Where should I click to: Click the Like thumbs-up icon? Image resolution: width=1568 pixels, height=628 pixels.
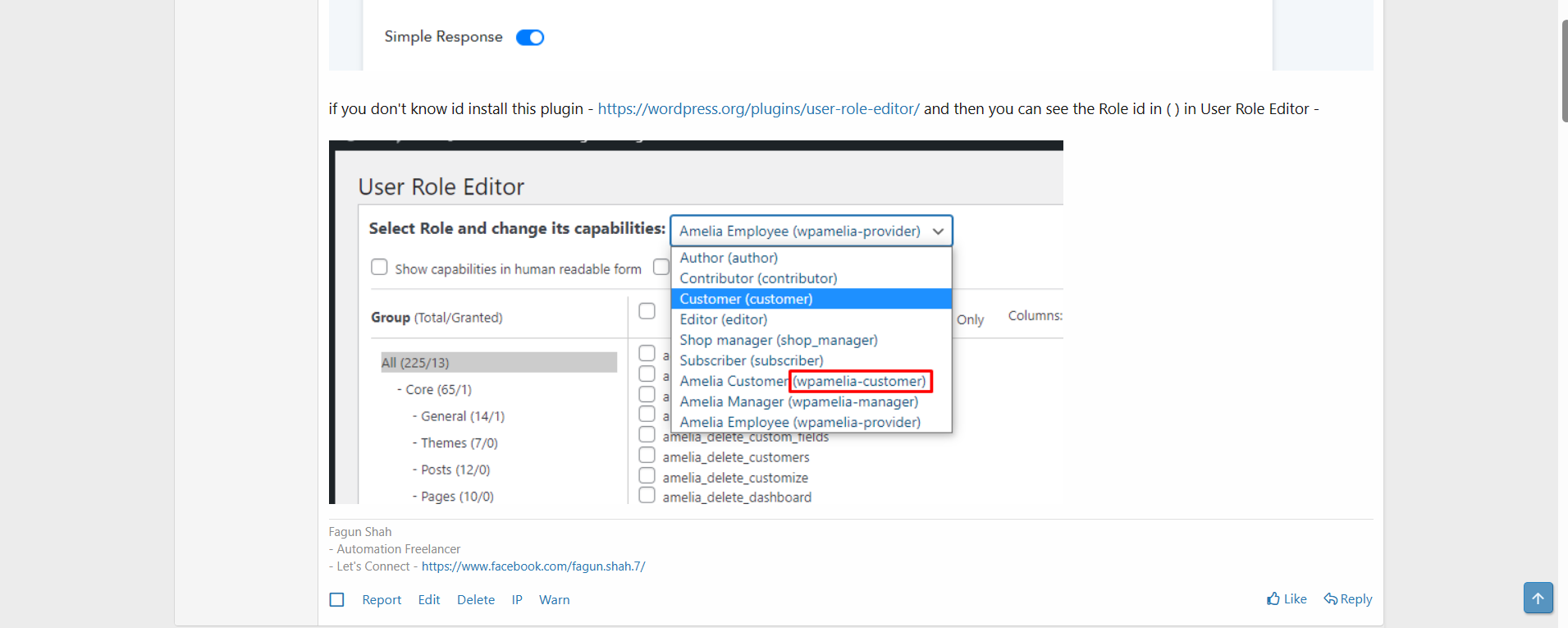1273,598
